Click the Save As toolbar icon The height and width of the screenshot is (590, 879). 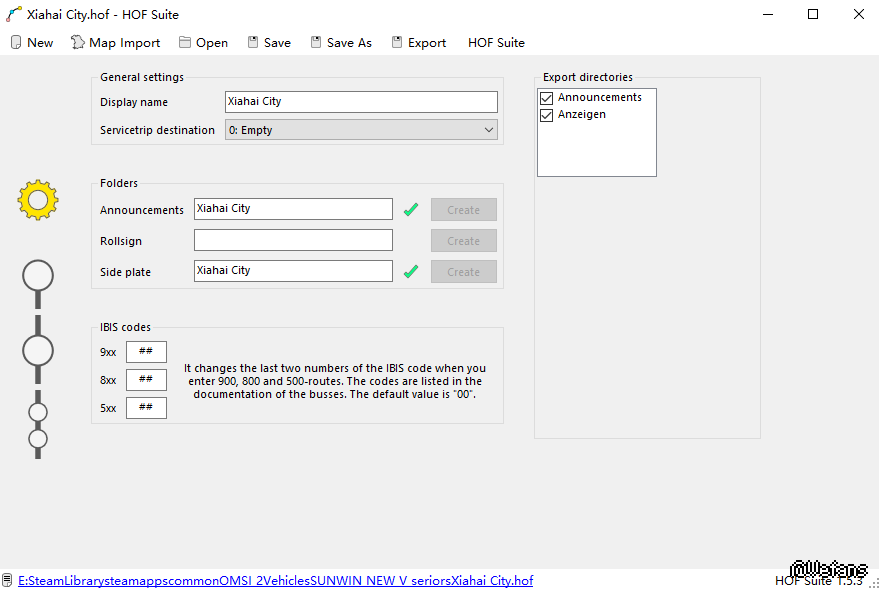pos(316,43)
